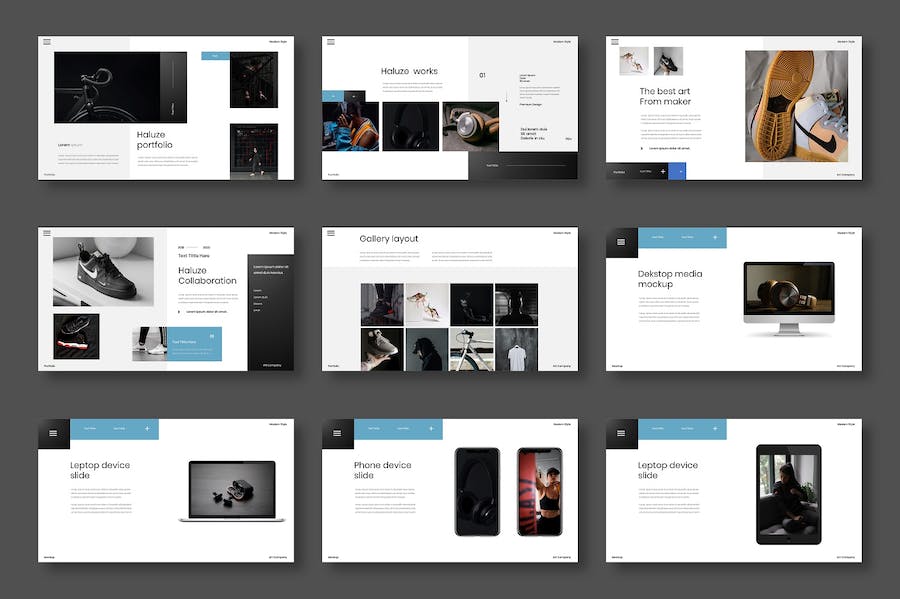
Task: Click hamburger icon on Gallery layout slide
Action: 330,232
